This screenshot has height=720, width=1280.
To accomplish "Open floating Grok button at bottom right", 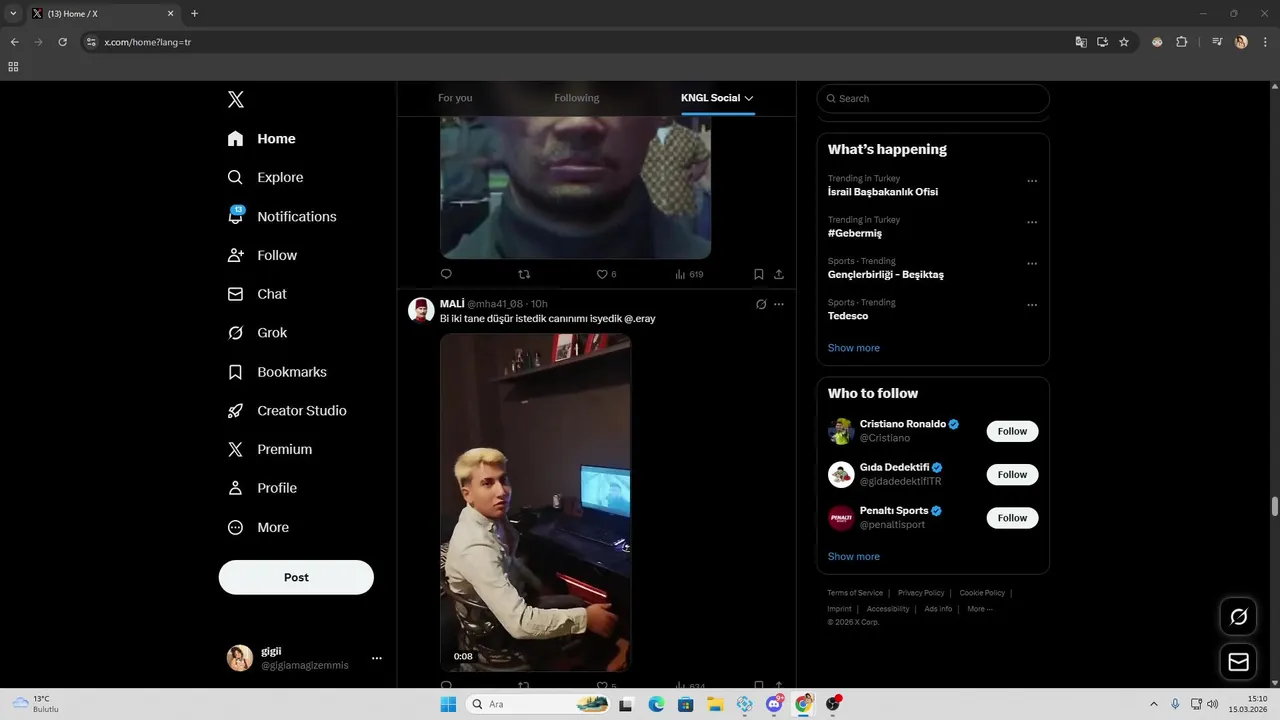I will [1238, 617].
